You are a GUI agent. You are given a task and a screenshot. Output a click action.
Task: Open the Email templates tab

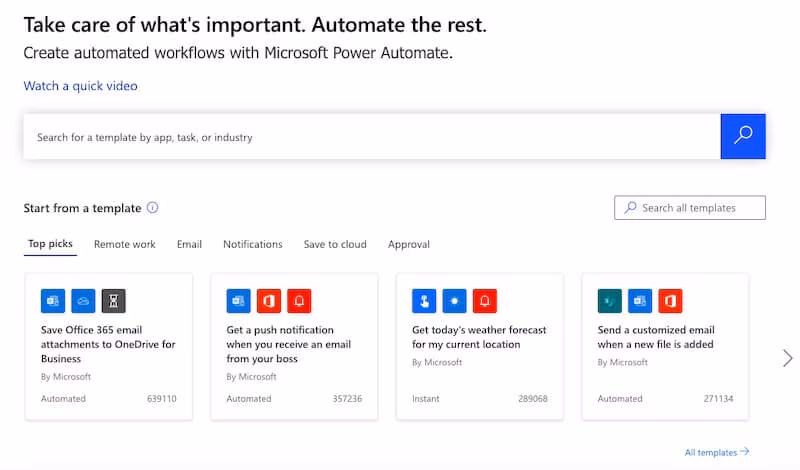tap(189, 244)
